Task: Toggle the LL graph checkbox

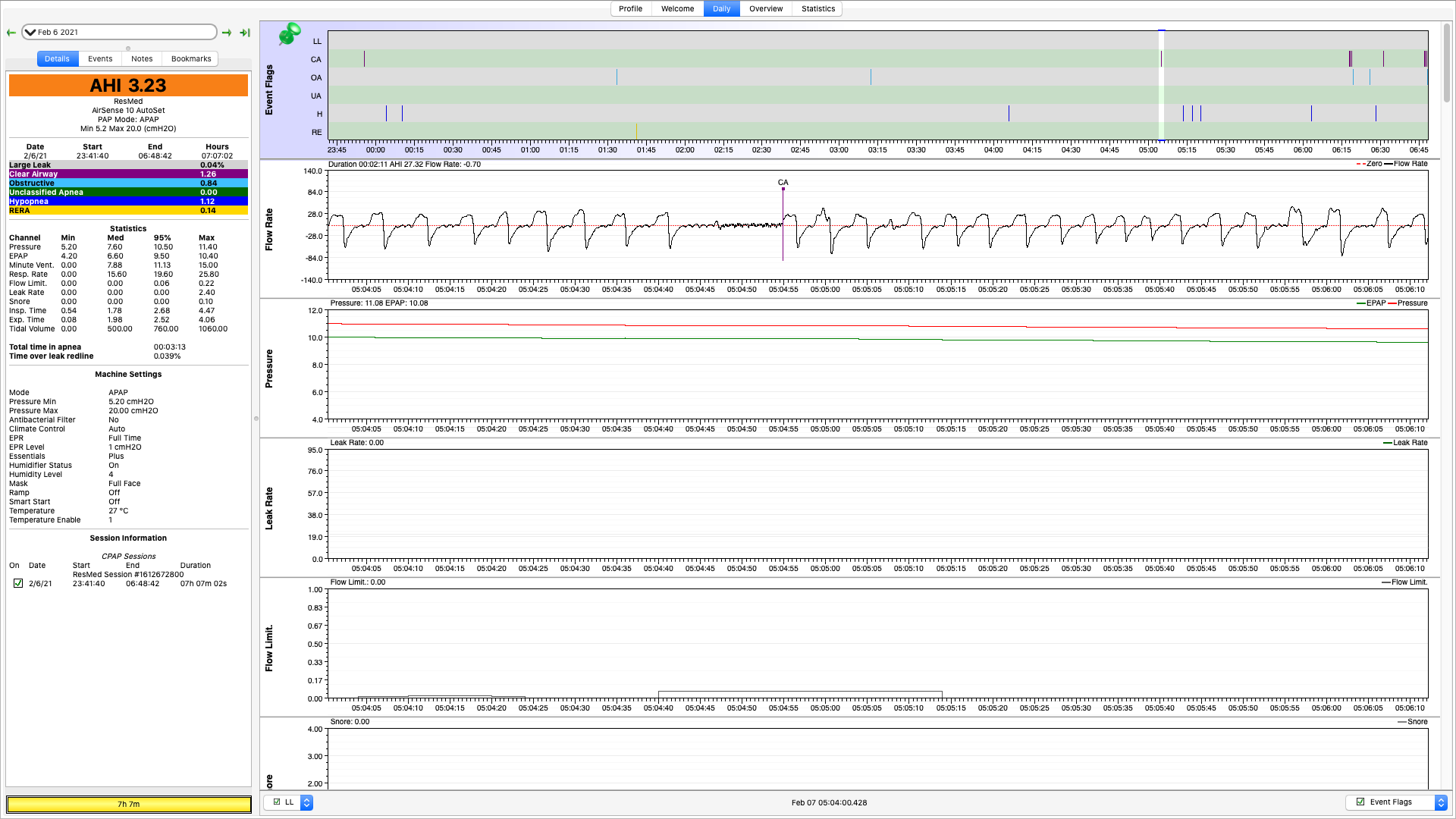Action: coord(277,802)
